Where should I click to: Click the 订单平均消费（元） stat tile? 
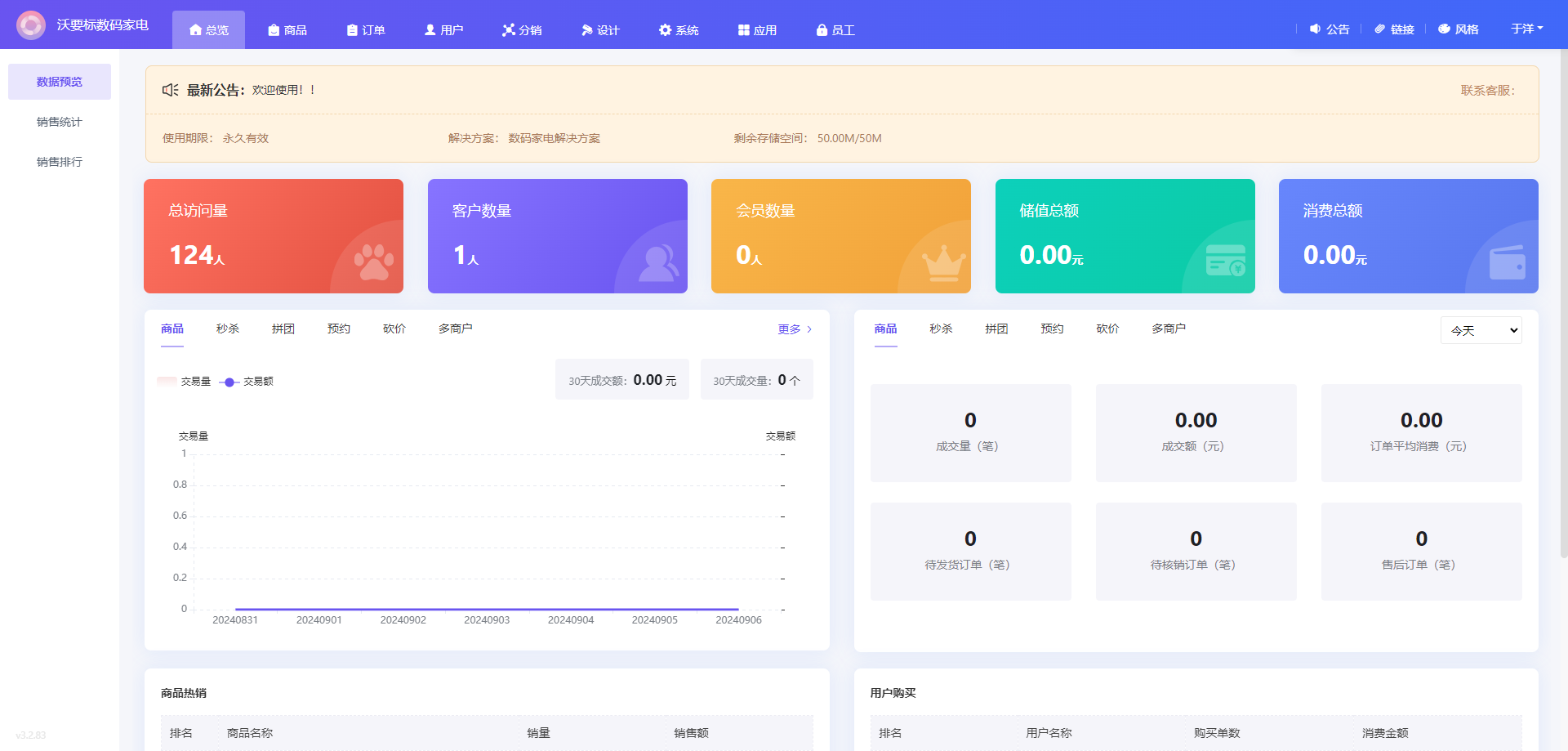click(1422, 433)
